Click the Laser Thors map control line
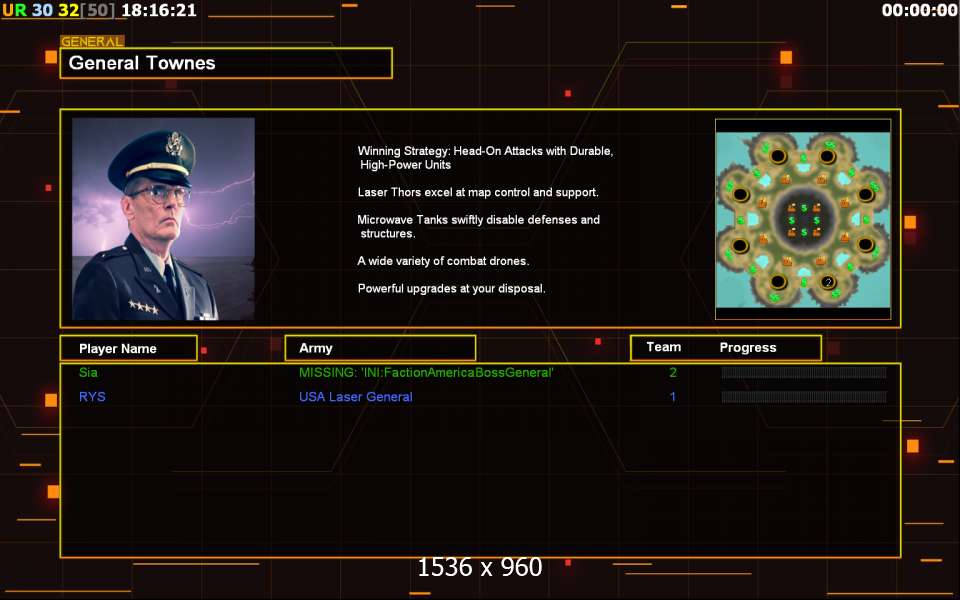This screenshot has width=960, height=600. click(478, 192)
